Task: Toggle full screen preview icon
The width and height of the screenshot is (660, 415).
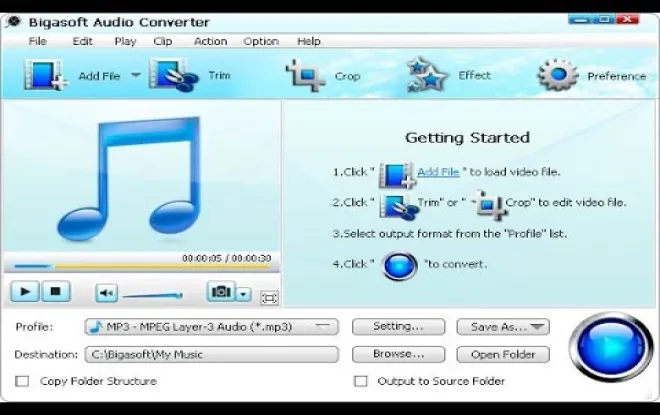Action: click(269, 298)
